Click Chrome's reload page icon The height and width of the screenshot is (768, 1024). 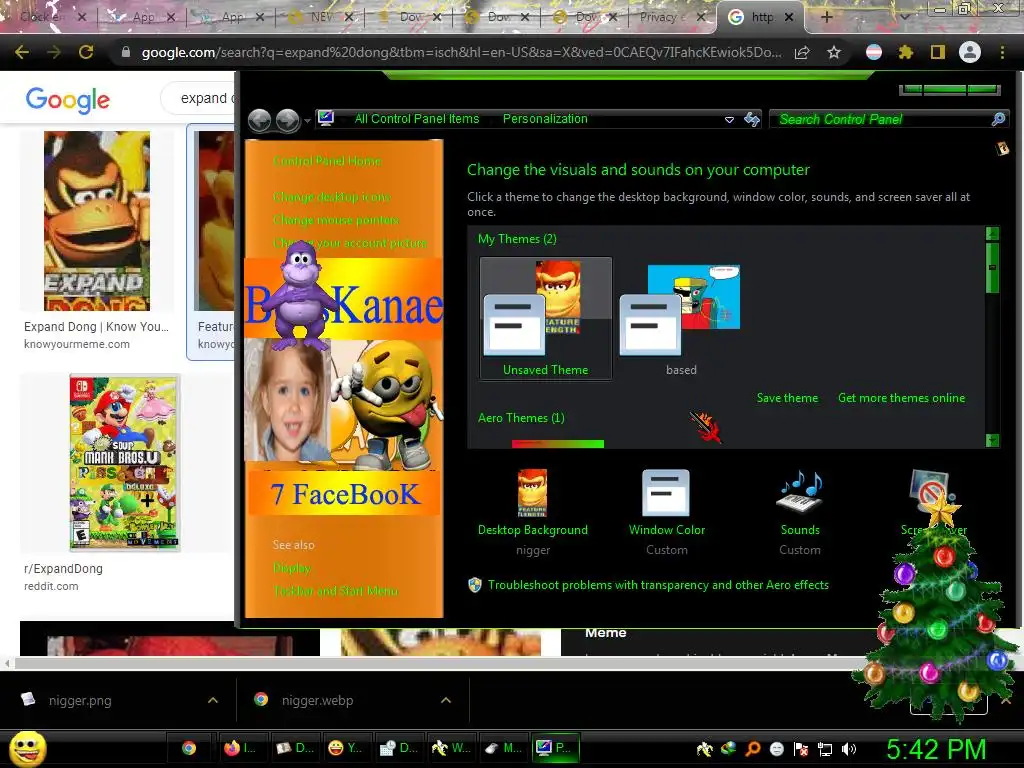pyautogui.click(x=86, y=52)
